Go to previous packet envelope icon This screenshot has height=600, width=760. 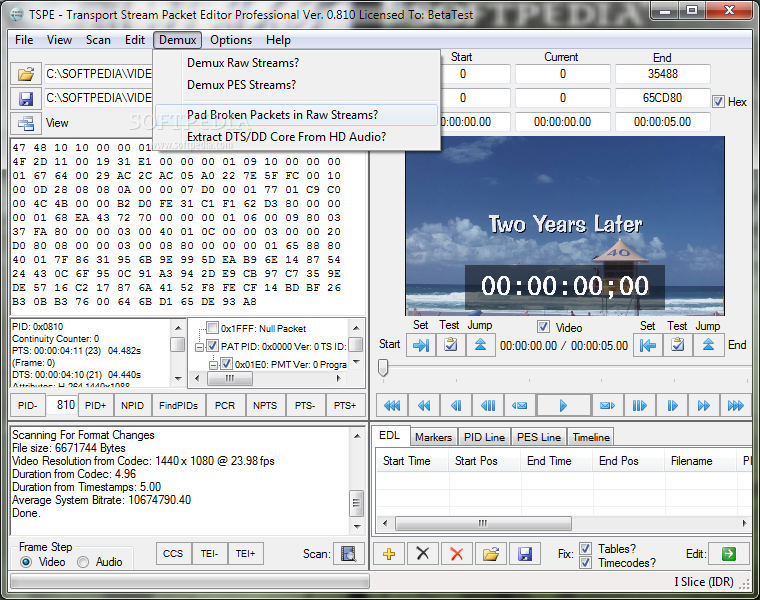(520, 406)
